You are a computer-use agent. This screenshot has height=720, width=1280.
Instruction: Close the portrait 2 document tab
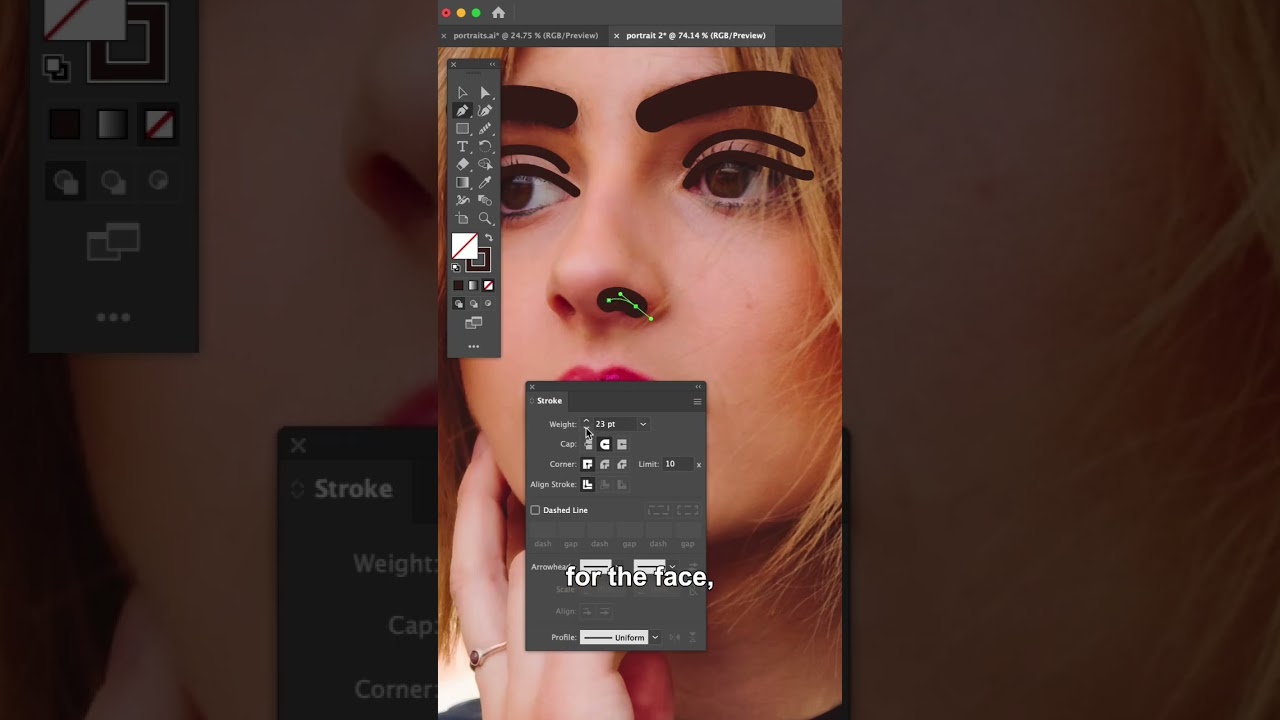pos(616,36)
